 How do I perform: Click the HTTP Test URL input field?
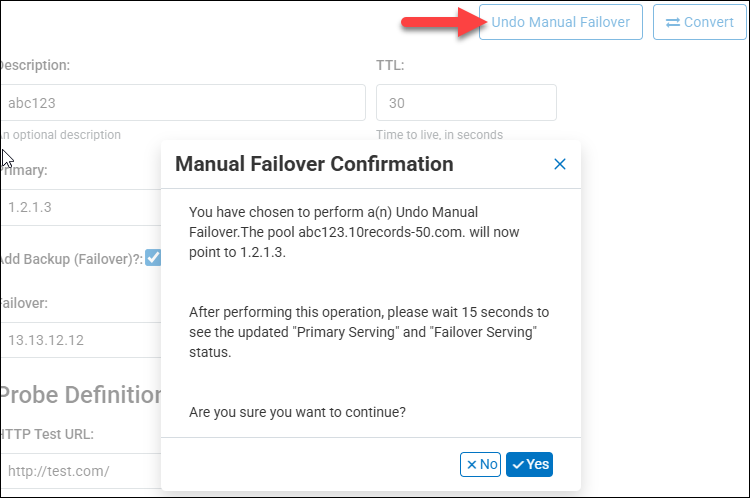click(x=80, y=470)
